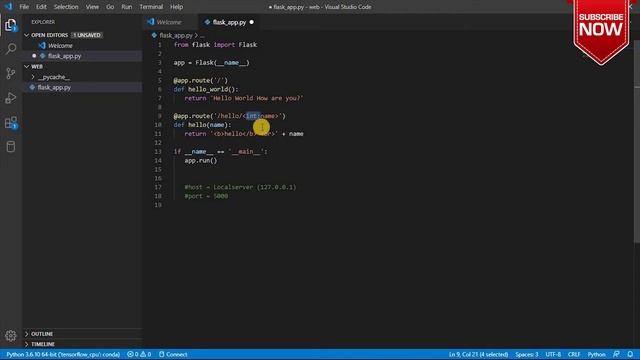Click the feedback icon in status bar
Viewport: 640px width, 360px height.
616,354
